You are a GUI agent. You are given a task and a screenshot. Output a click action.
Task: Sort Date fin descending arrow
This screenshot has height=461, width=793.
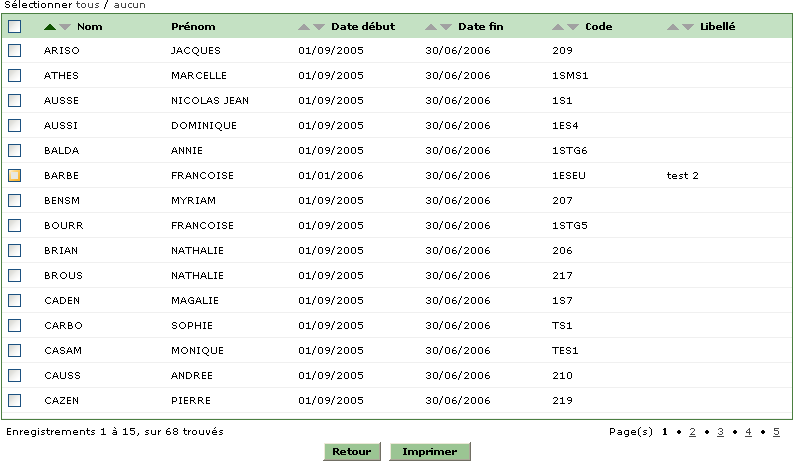tap(446, 27)
